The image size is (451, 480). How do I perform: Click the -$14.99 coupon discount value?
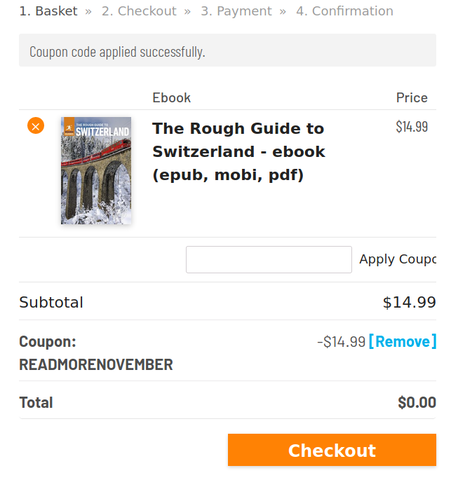coord(341,342)
